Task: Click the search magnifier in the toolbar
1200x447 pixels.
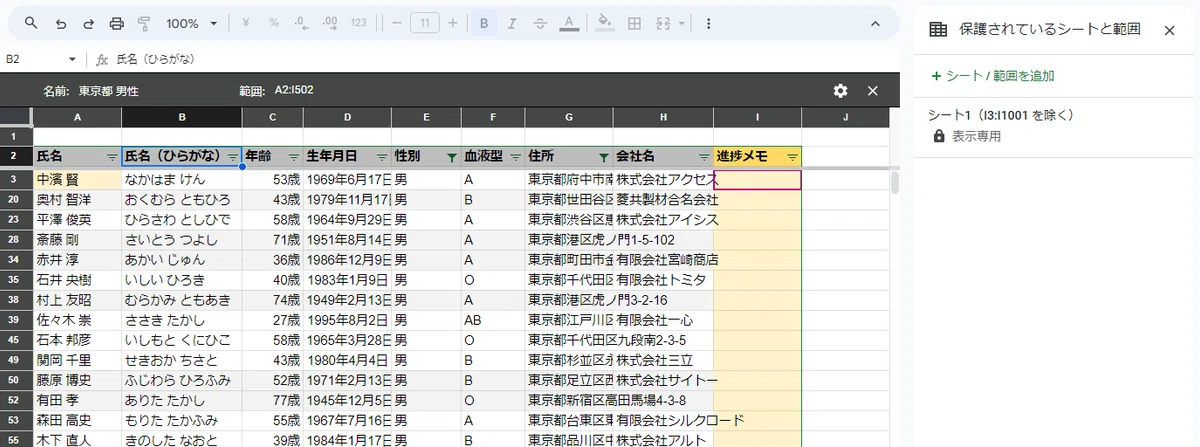Action: pos(31,23)
